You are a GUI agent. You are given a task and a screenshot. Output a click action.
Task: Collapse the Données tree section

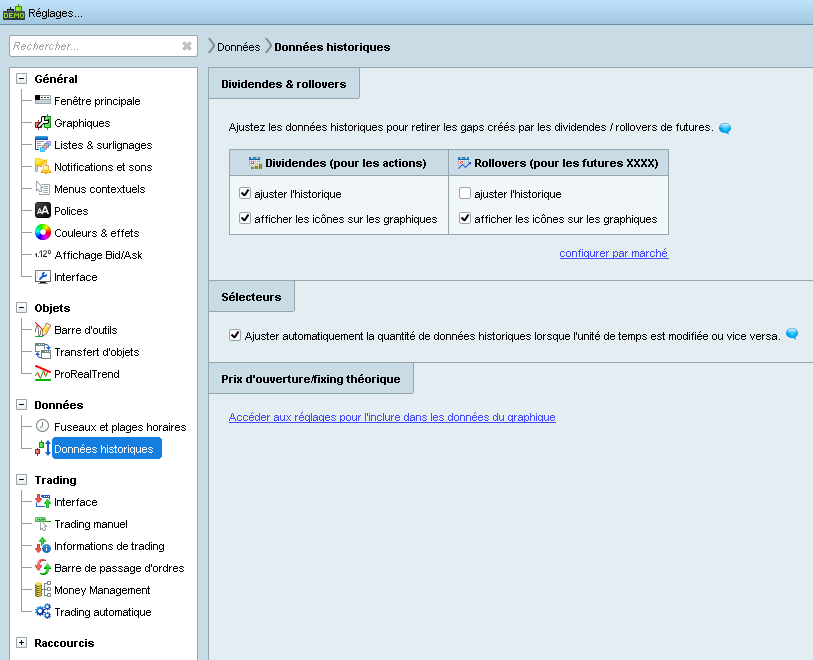[x=21, y=404]
